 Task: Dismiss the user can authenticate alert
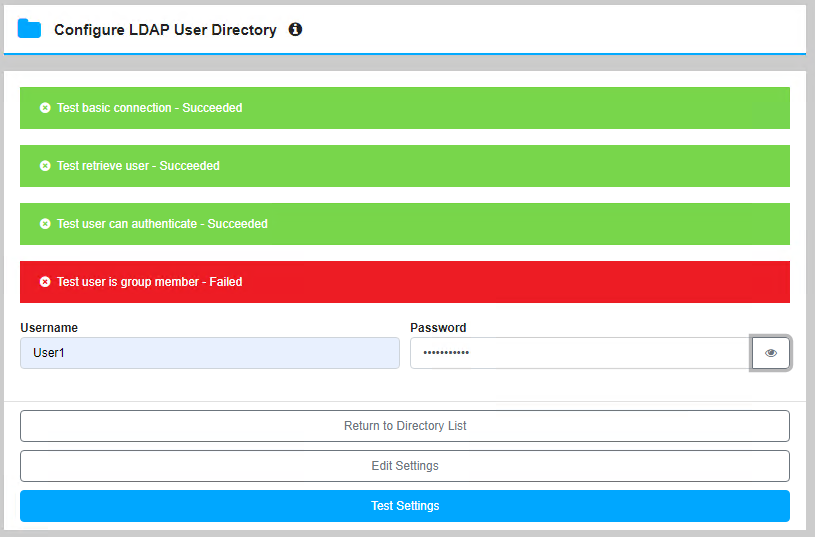(x=45, y=224)
